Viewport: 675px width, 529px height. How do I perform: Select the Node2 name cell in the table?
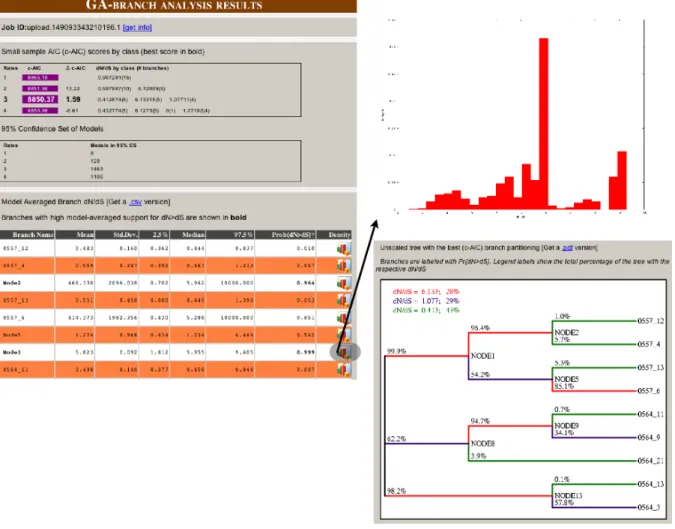(27, 283)
